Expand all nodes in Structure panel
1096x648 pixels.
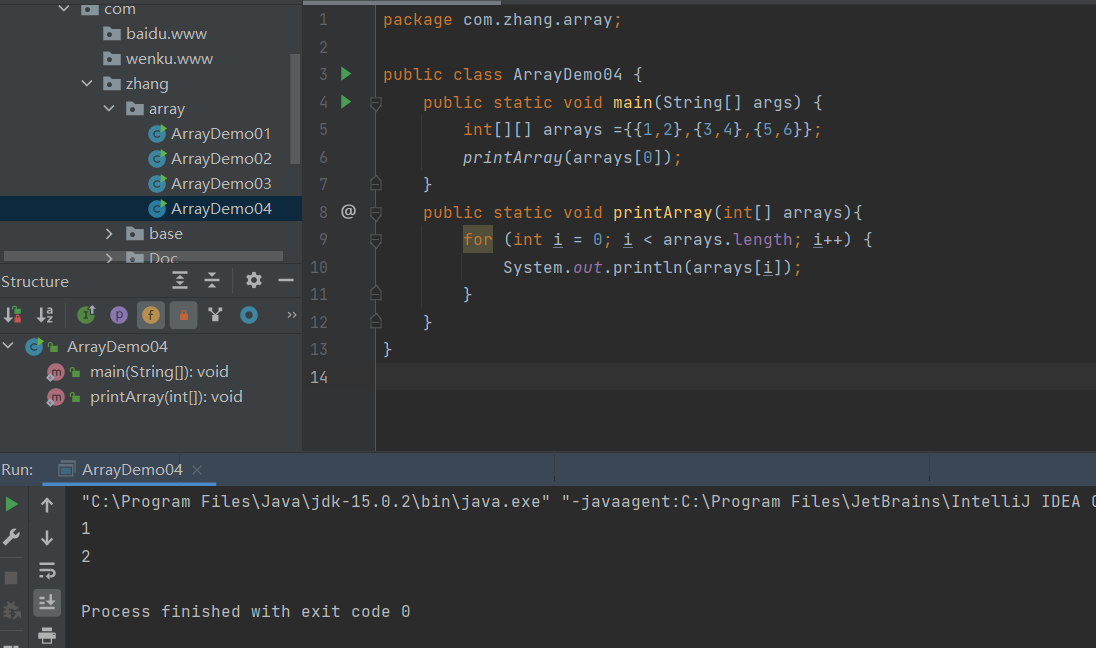(180, 280)
